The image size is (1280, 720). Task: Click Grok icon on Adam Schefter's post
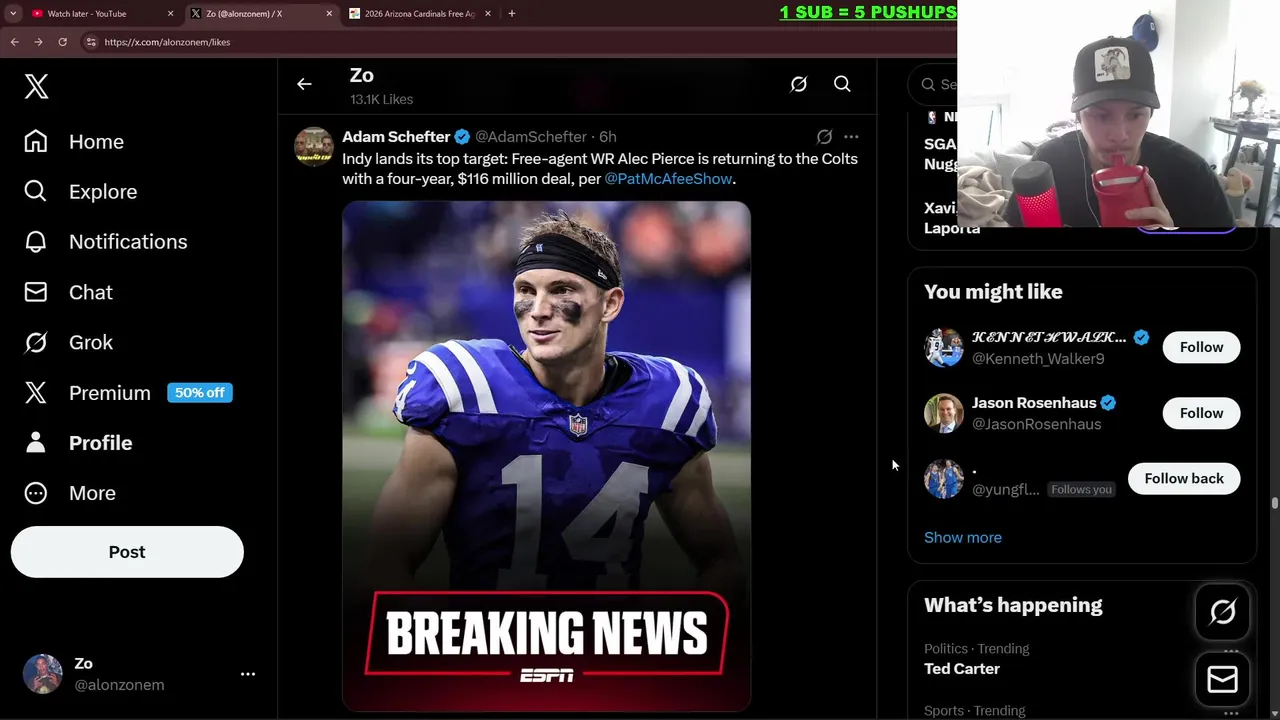tap(824, 137)
